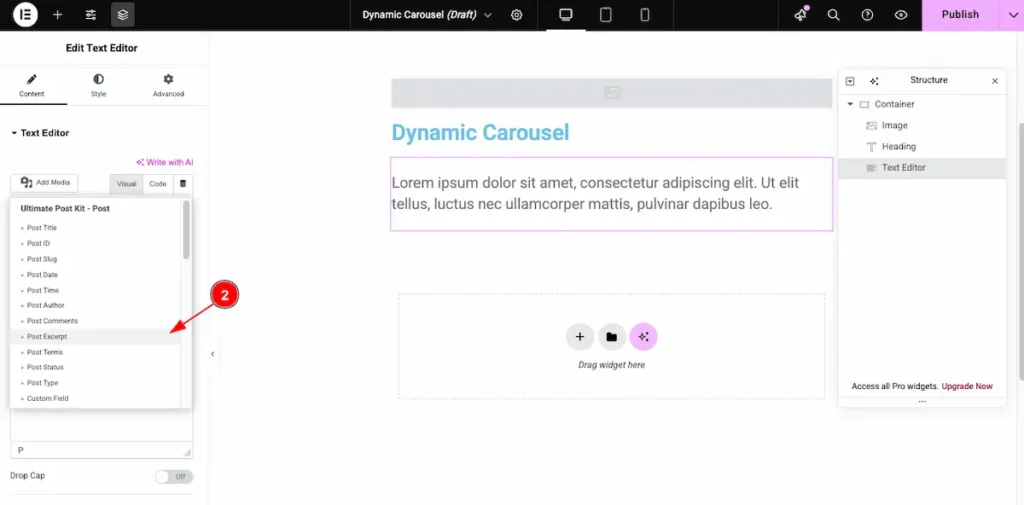Preview changes with eye icon
This screenshot has width=1024, height=505.
click(901, 15)
